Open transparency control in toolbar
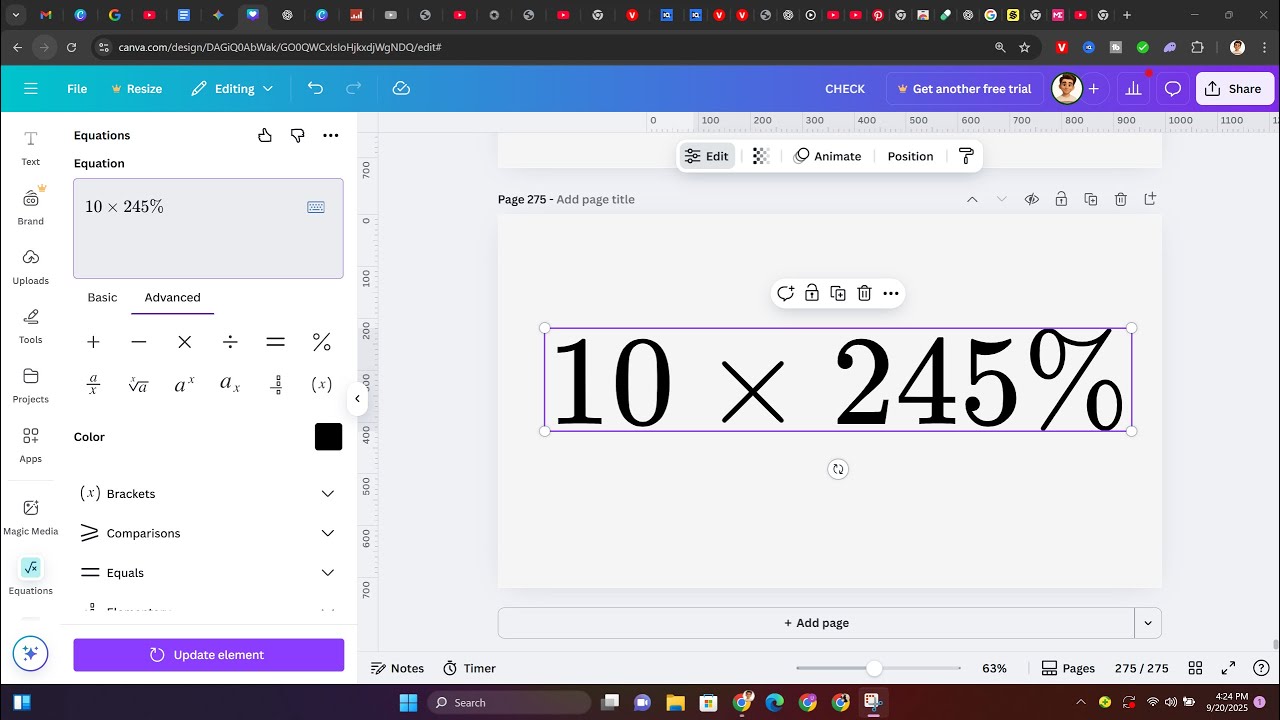1280x720 pixels. [761, 156]
